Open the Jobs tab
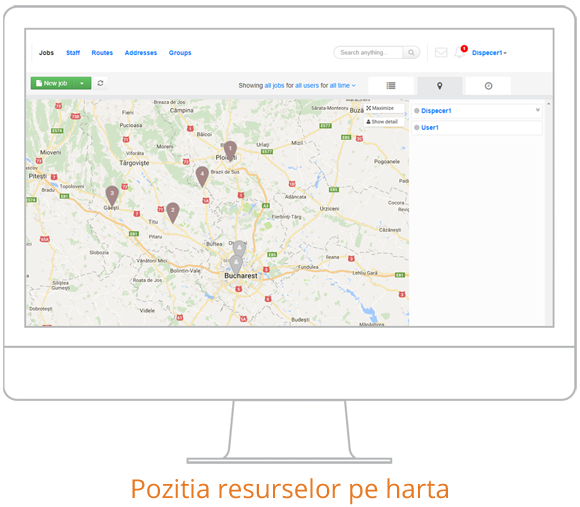The width and height of the screenshot is (580, 507). click(x=46, y=53)
